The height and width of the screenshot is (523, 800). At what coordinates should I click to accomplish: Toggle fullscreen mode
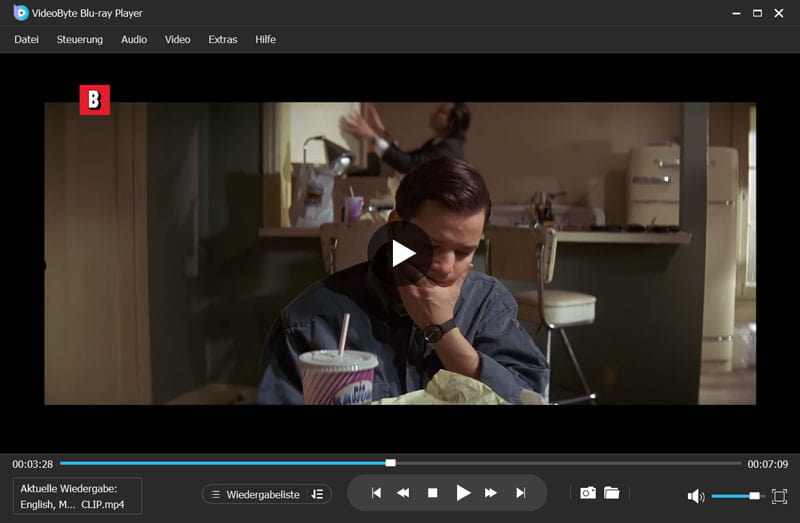click(779, 496)
